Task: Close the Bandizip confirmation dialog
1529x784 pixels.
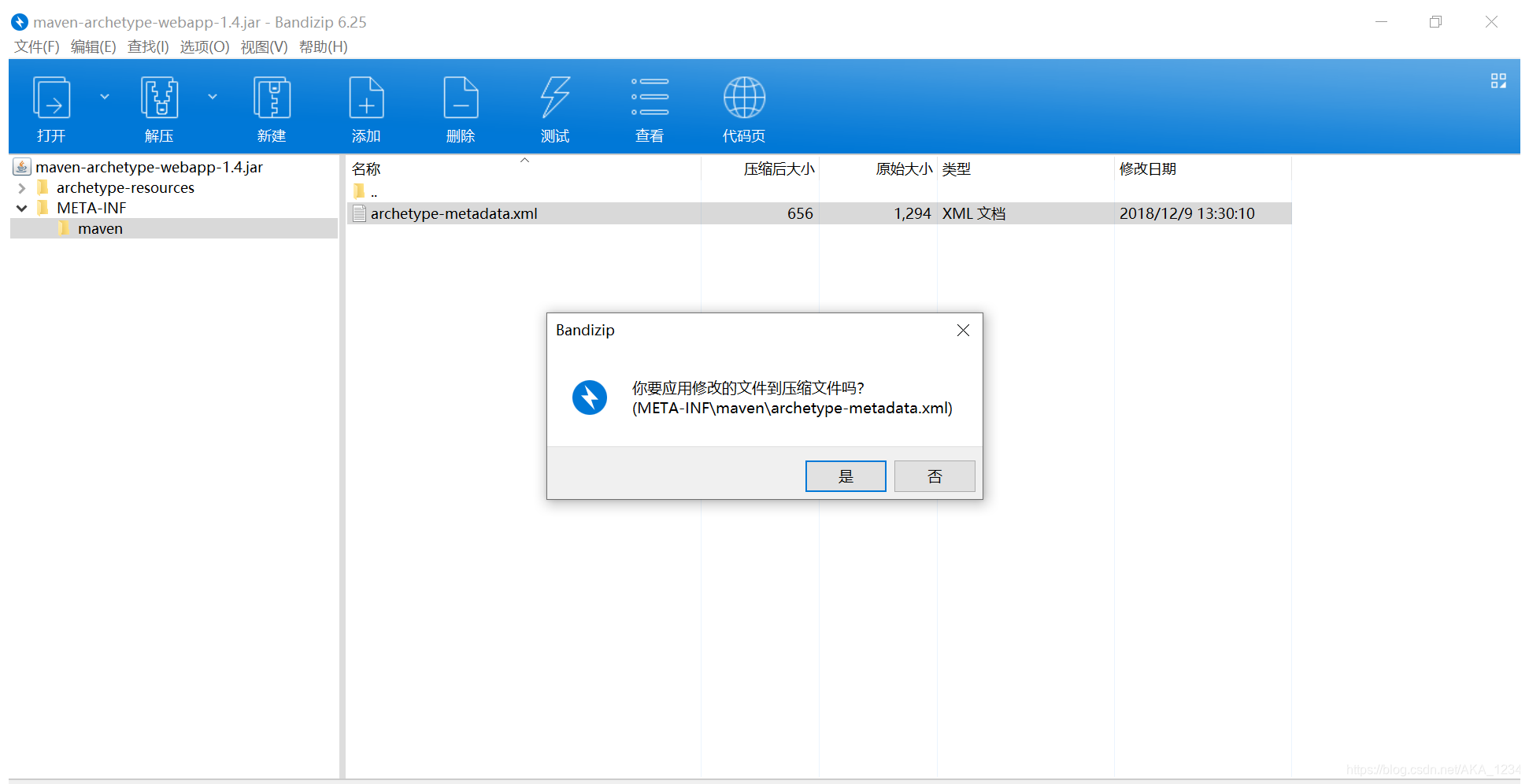Action: (963, 331)
